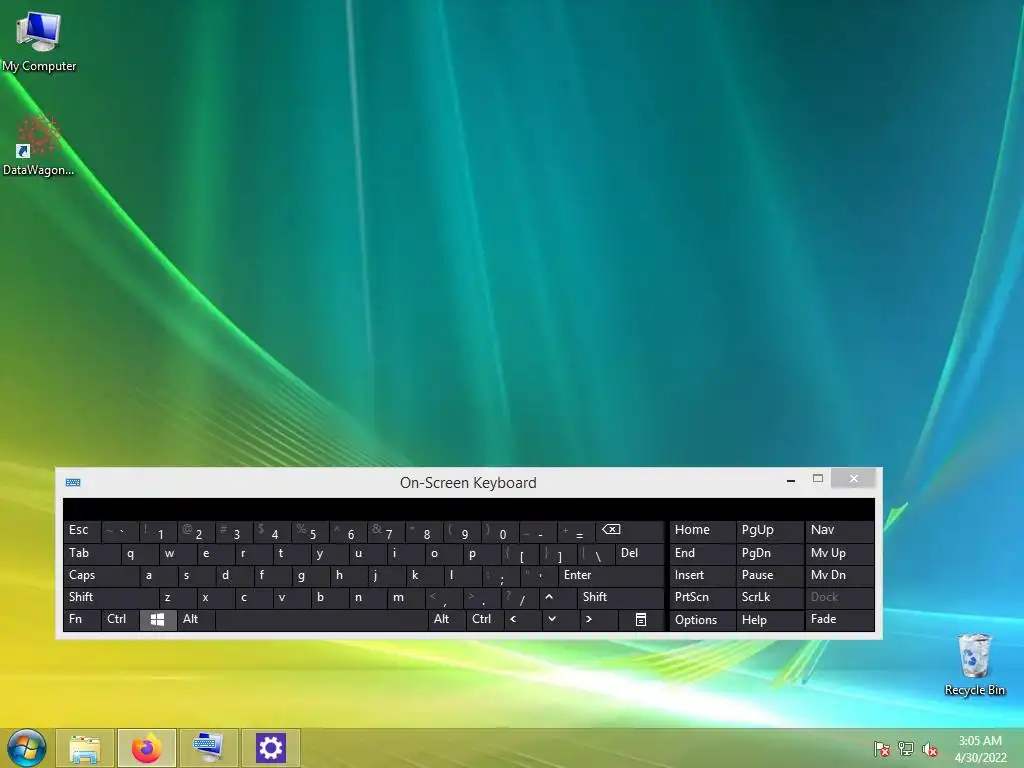Click the space bar key

321,620
